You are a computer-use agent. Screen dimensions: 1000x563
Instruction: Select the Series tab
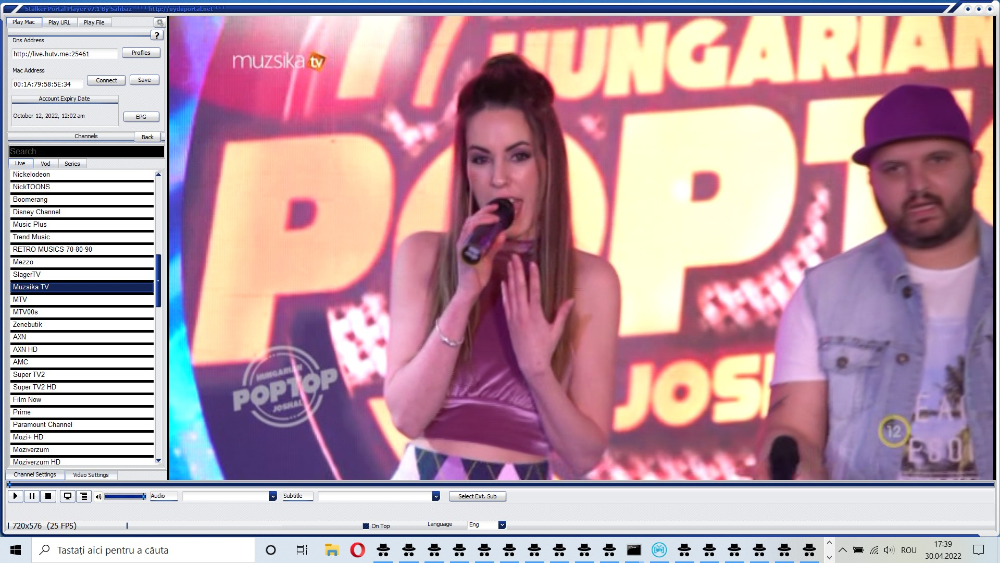[x=72, y=164]
